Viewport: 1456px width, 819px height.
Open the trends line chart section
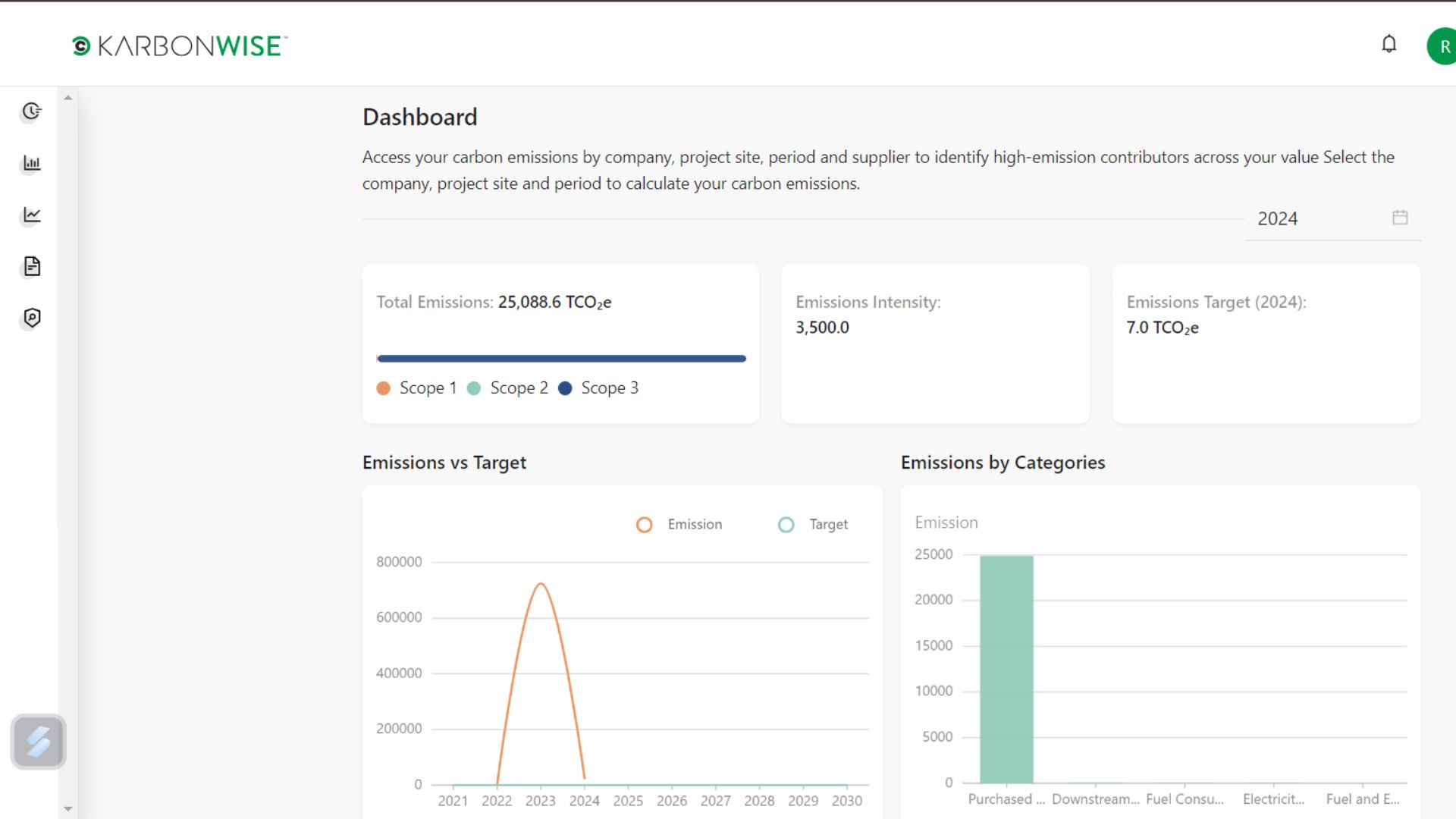(30, 215)
